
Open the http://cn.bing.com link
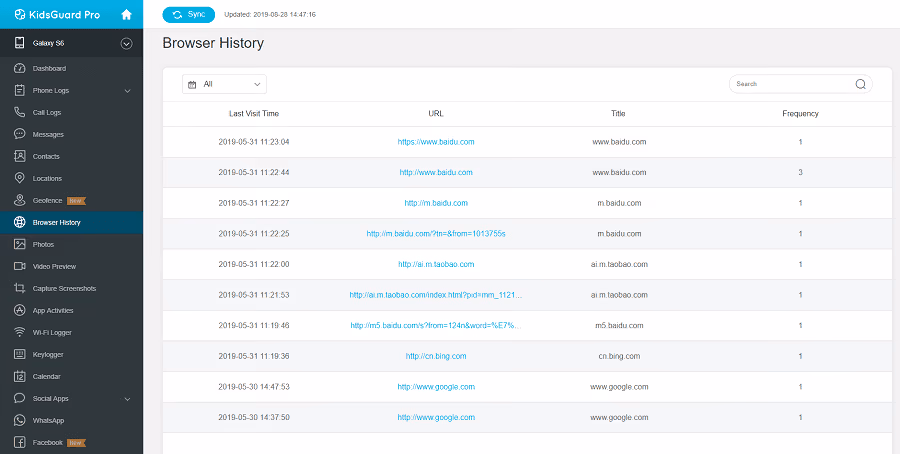(436, 356)
